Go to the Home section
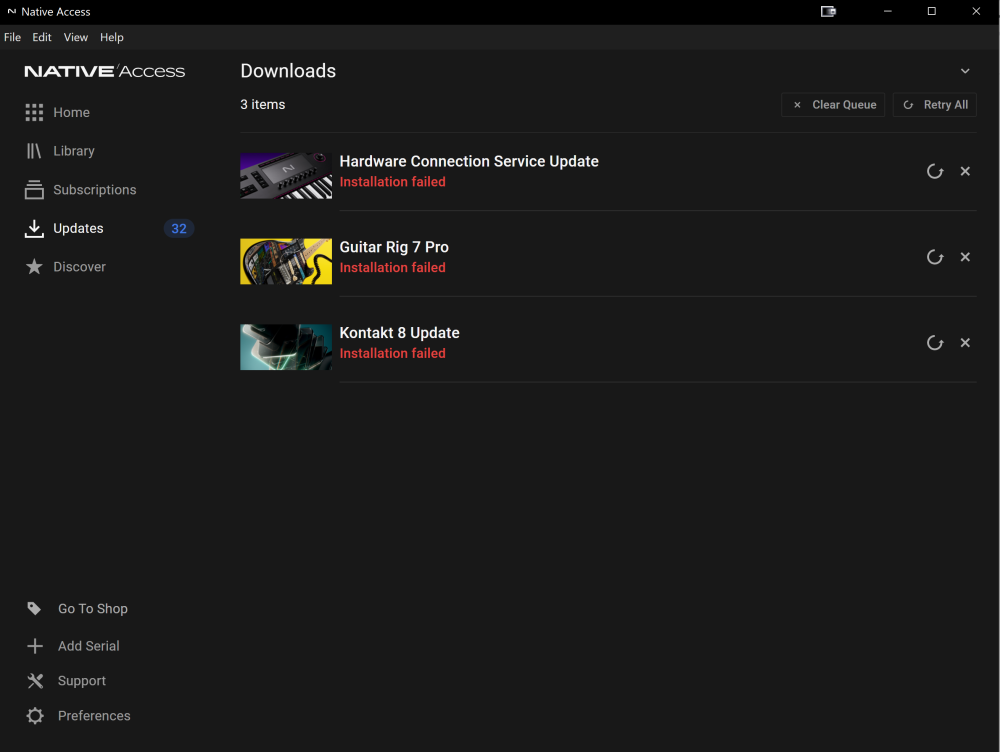Viewport: 1000px width, 752px height. [x=71, y=112]
